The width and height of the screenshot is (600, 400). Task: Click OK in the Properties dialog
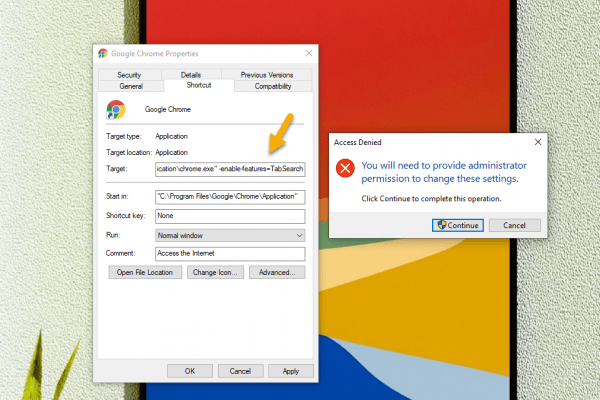(190, 371)
